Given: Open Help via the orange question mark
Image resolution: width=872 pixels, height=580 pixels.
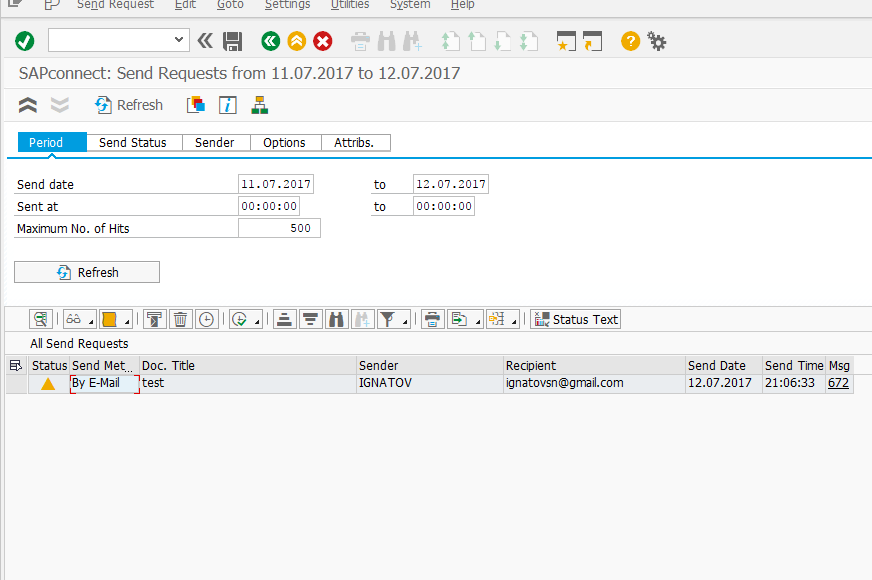Looking at the screenshot, I should coord(631,41).
